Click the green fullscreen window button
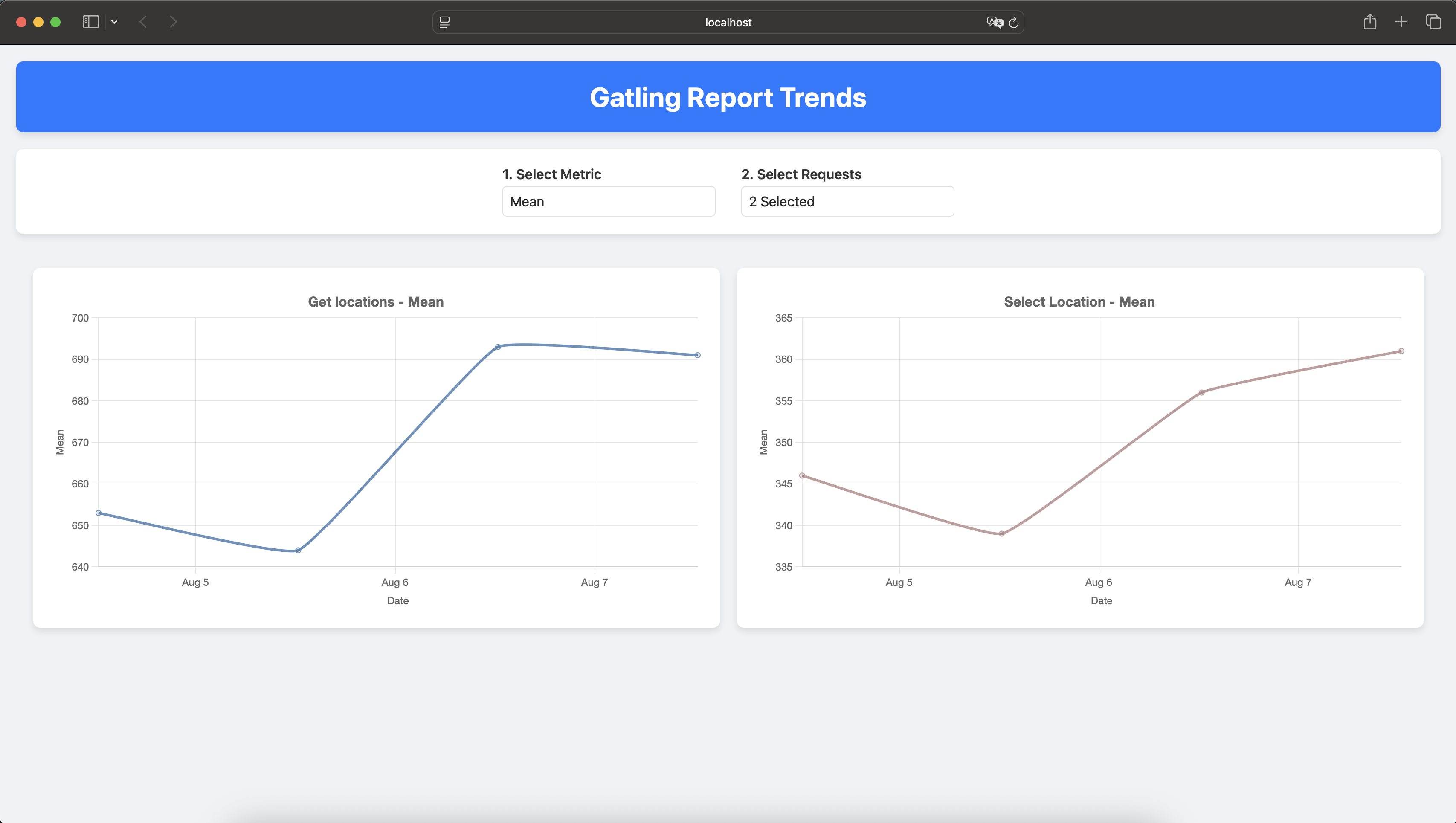The width and height of the screenshot is (1456, 823). [55, 22]
